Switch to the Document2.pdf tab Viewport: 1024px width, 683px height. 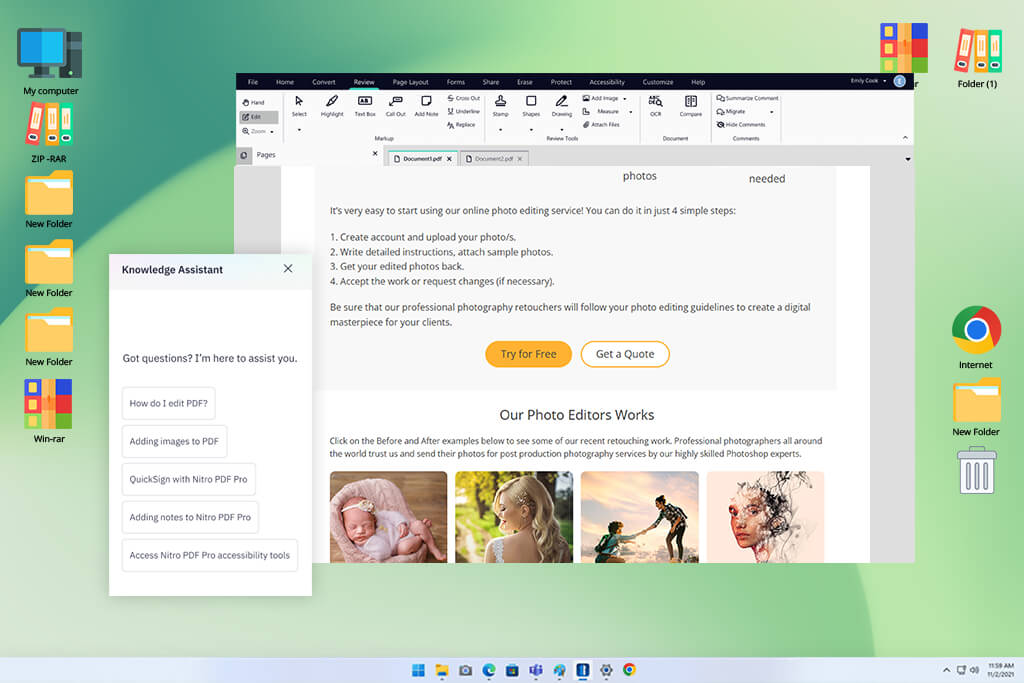click(494, 159)
